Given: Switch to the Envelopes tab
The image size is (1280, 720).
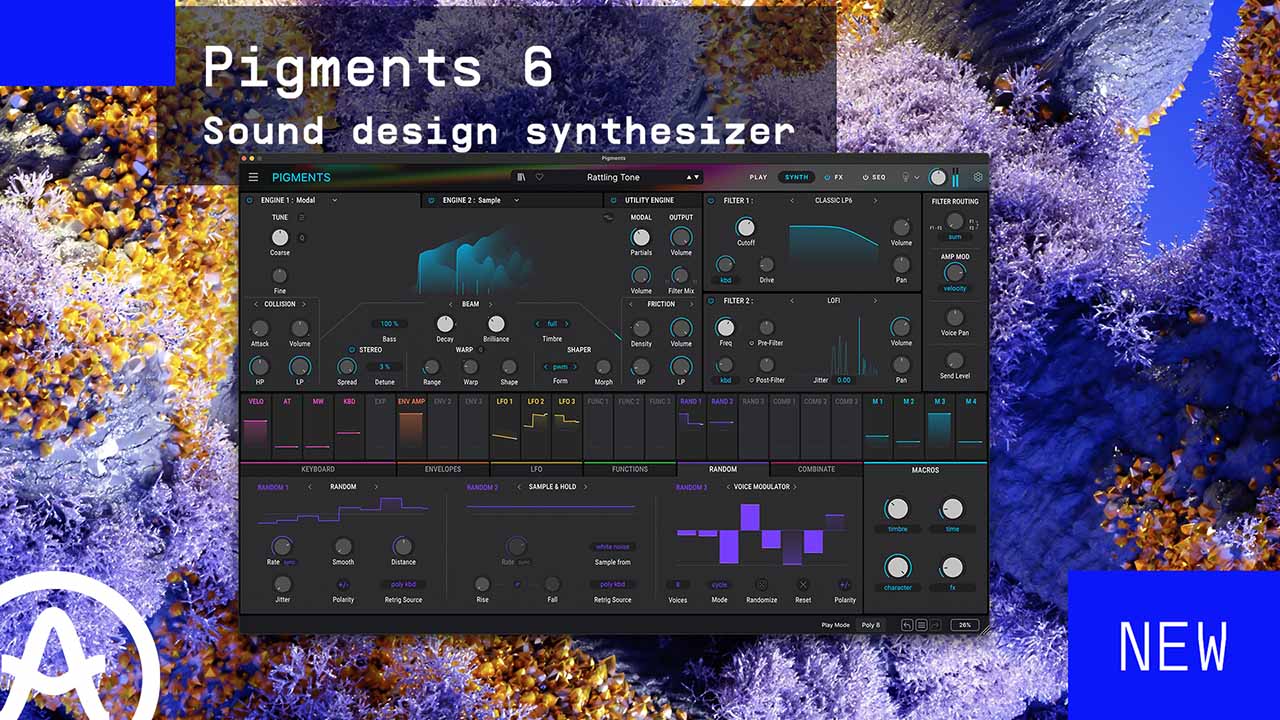Looking at the screenshot, I should point(442,469).
